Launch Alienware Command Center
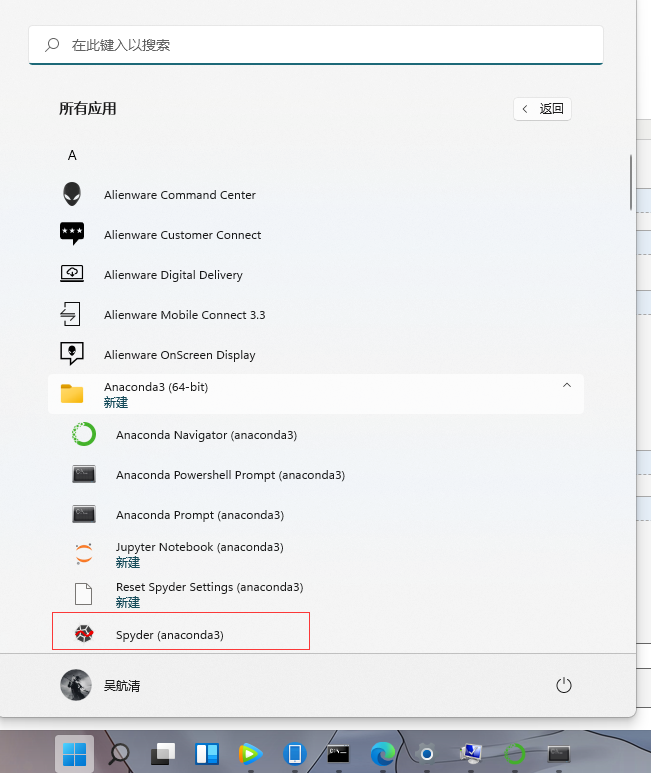This screenshot has height=773, width=651. click(315, 195)
